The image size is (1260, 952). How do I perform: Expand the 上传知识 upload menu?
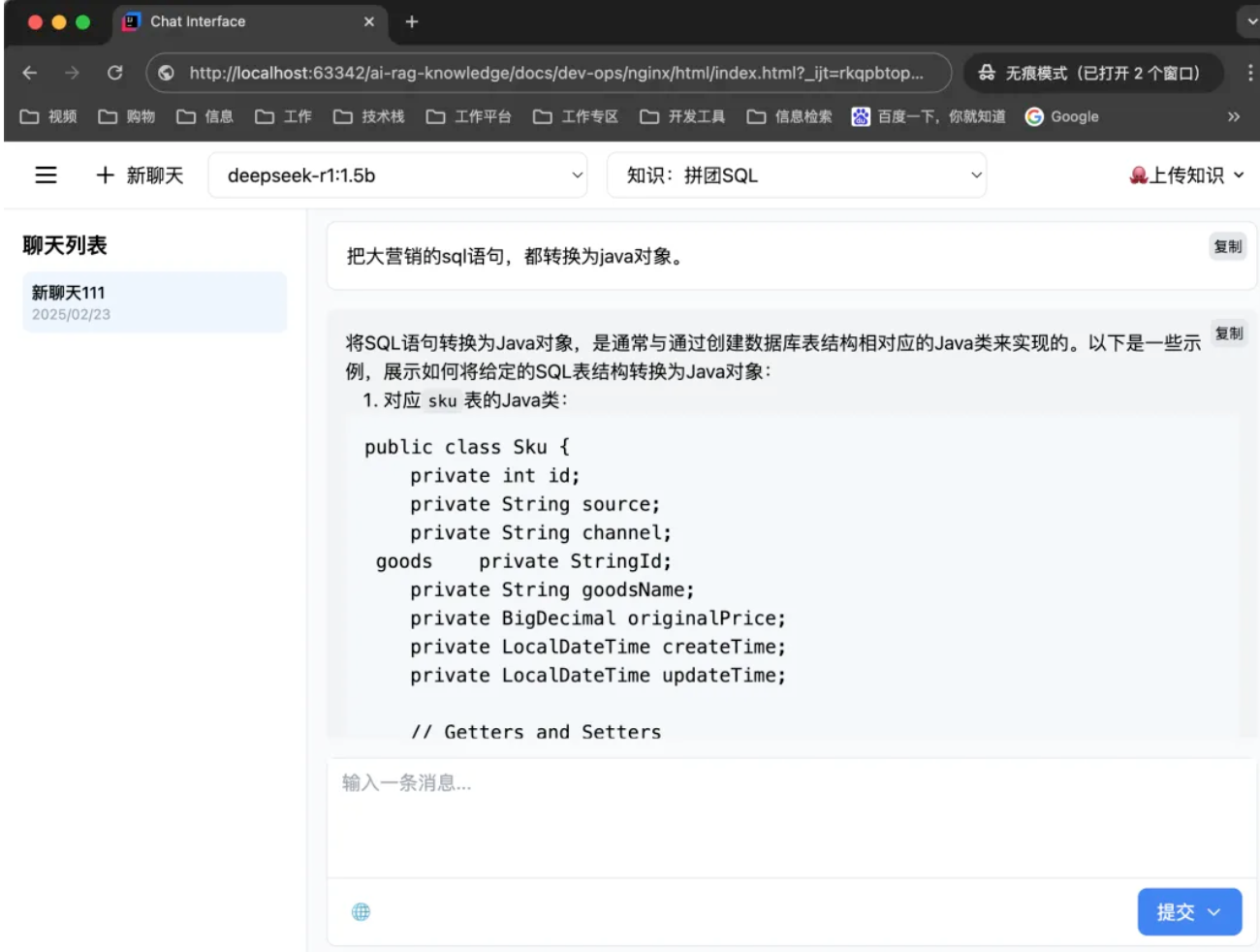pyautogui.click(x=1186, y=175)
